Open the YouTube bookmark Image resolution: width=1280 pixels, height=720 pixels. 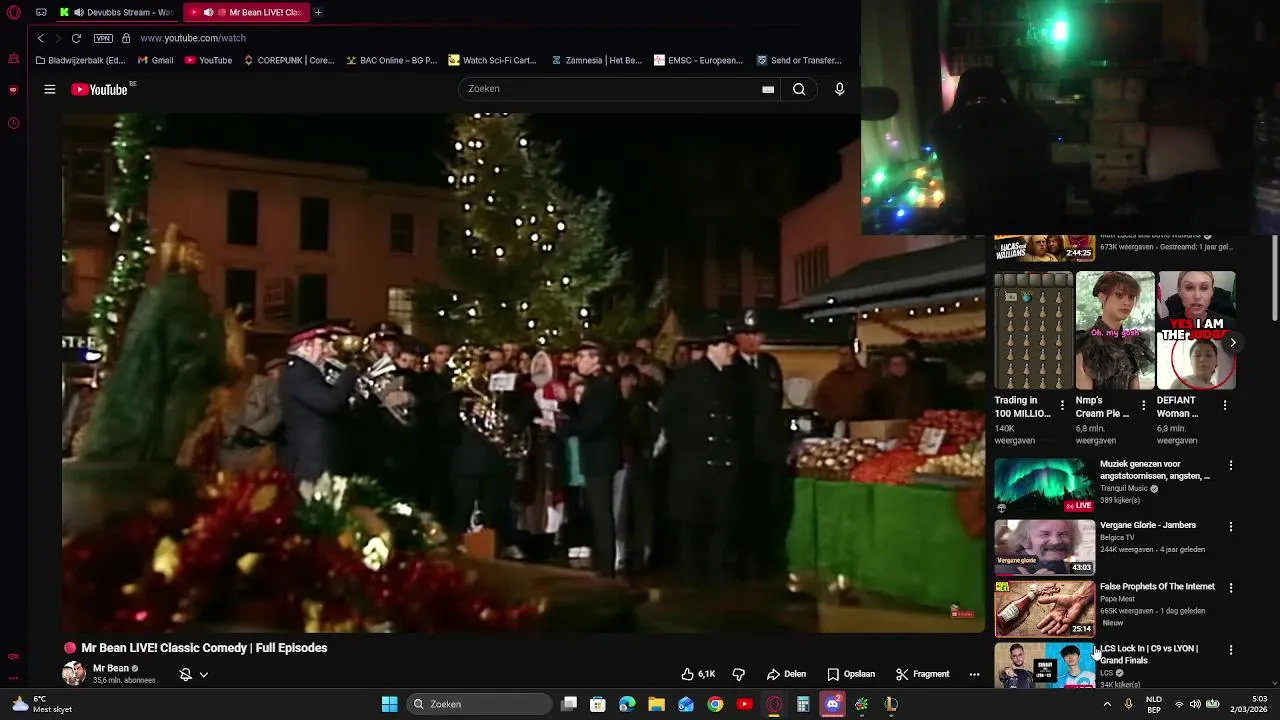pos(207,60)
